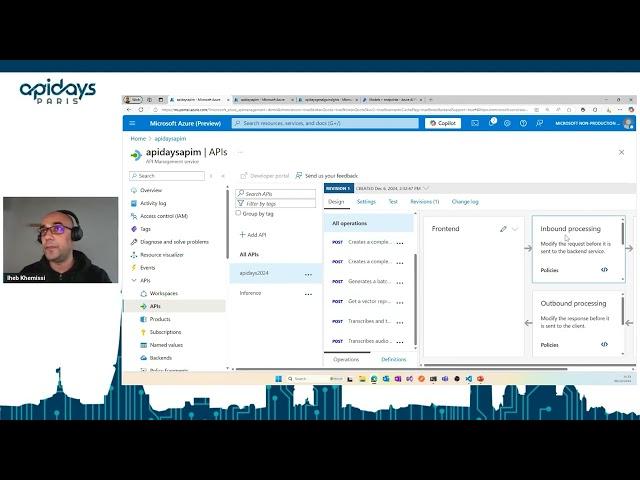Switch to the Test tab

(393, 202)
